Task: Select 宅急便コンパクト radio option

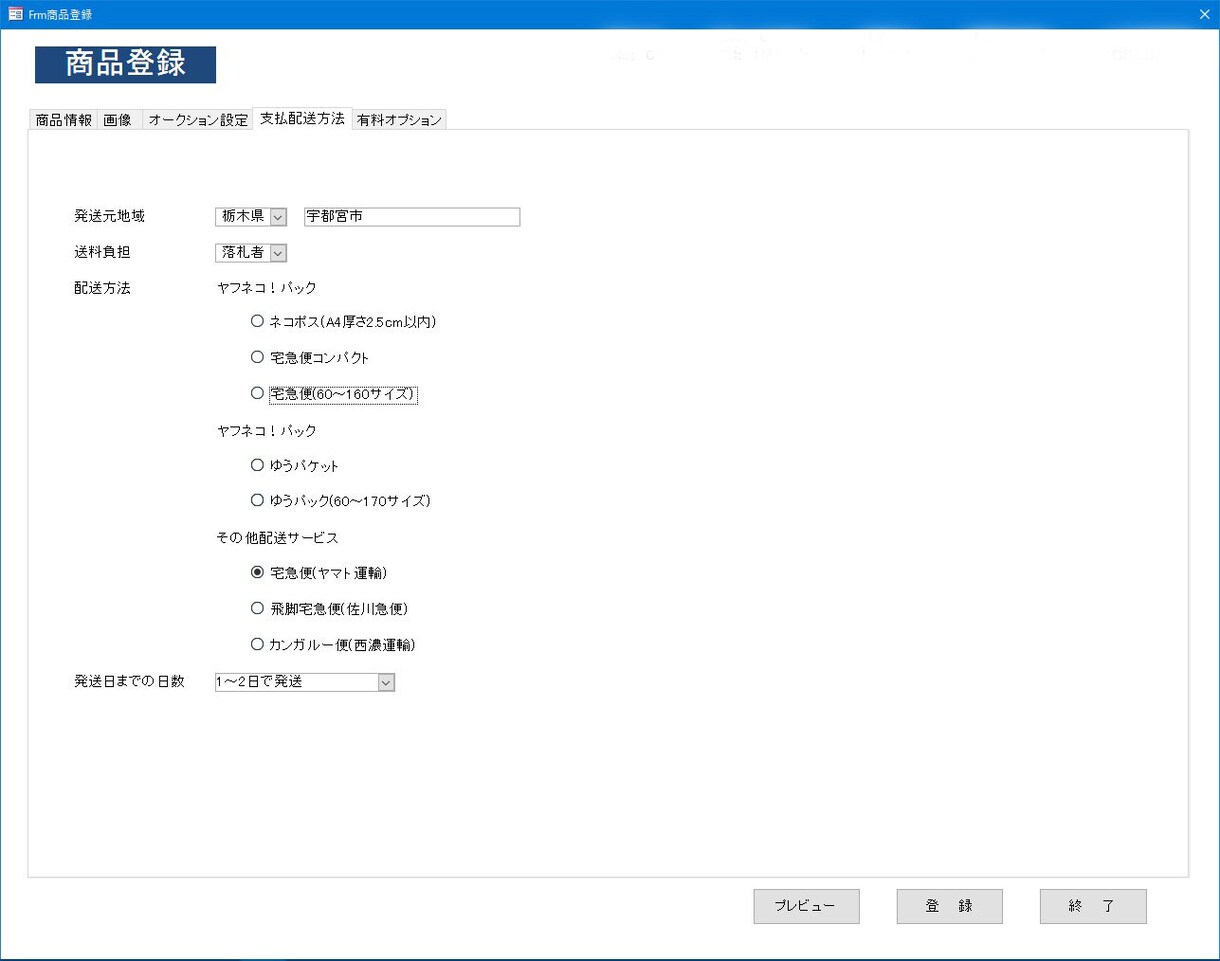Action: coord(257,357)
